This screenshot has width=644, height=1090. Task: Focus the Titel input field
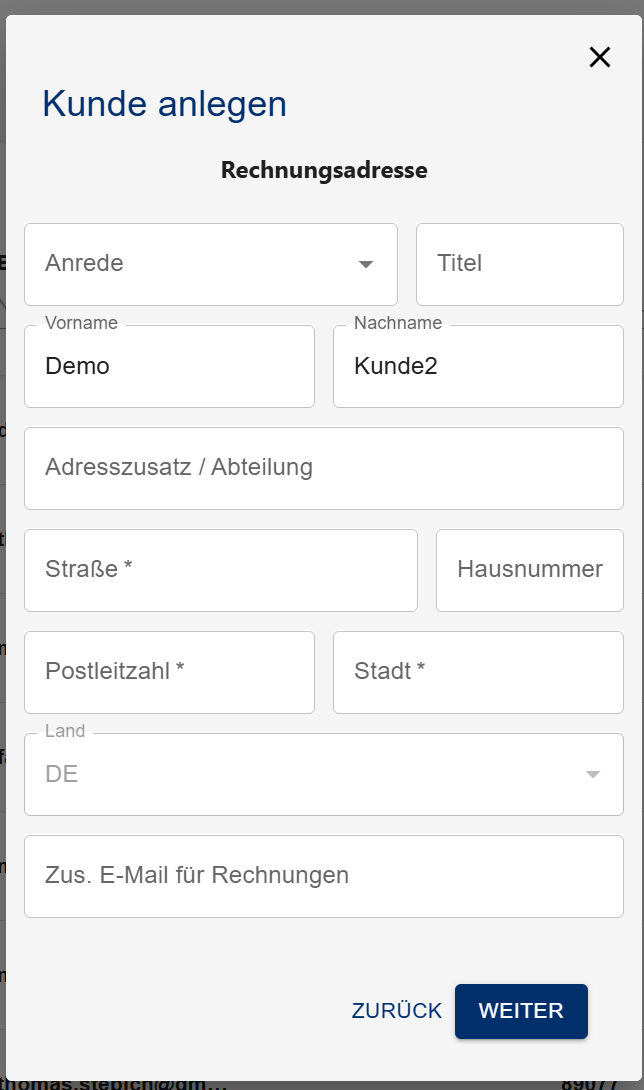519,264
